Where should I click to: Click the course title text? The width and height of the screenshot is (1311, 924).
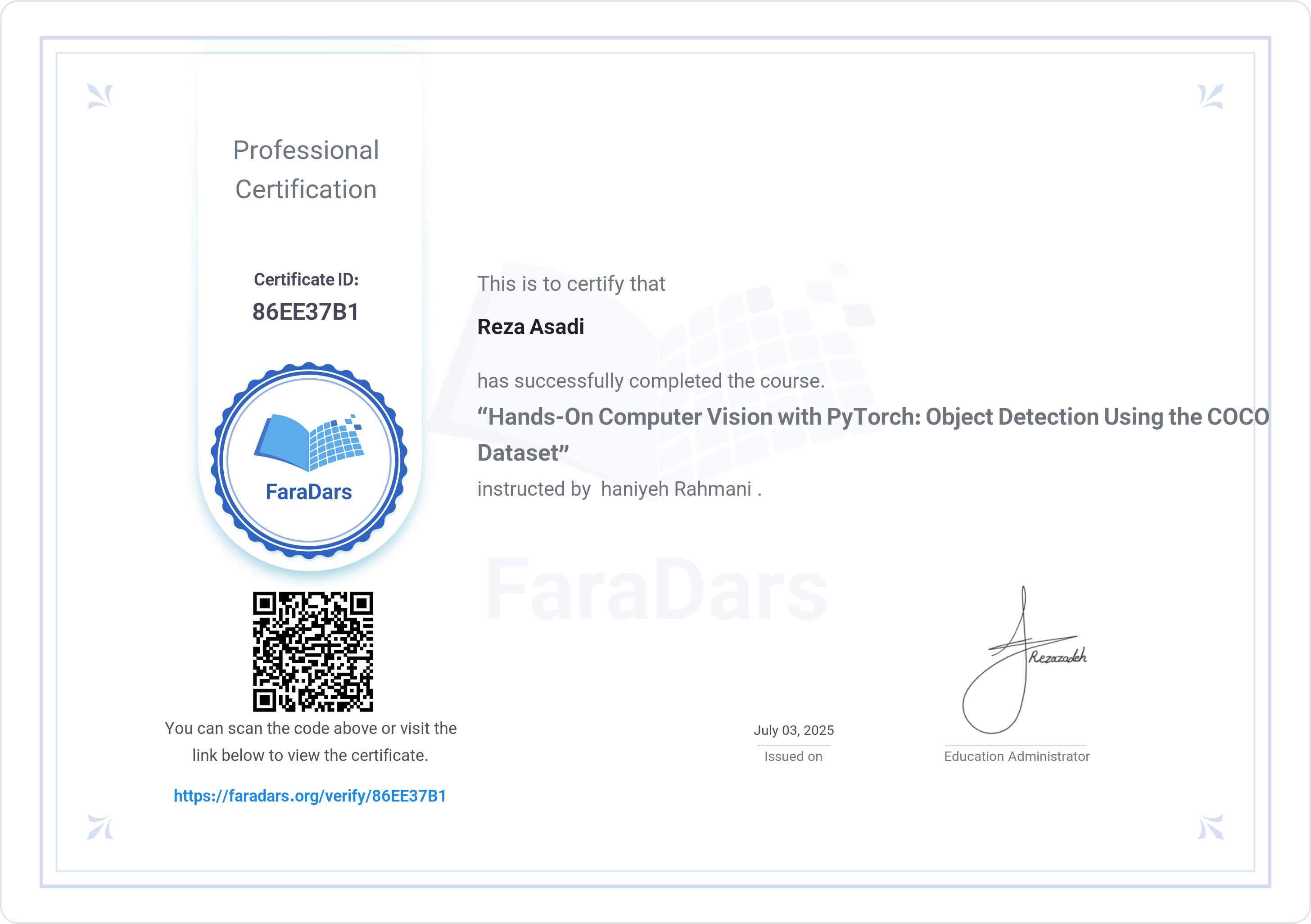coord(872,417)
